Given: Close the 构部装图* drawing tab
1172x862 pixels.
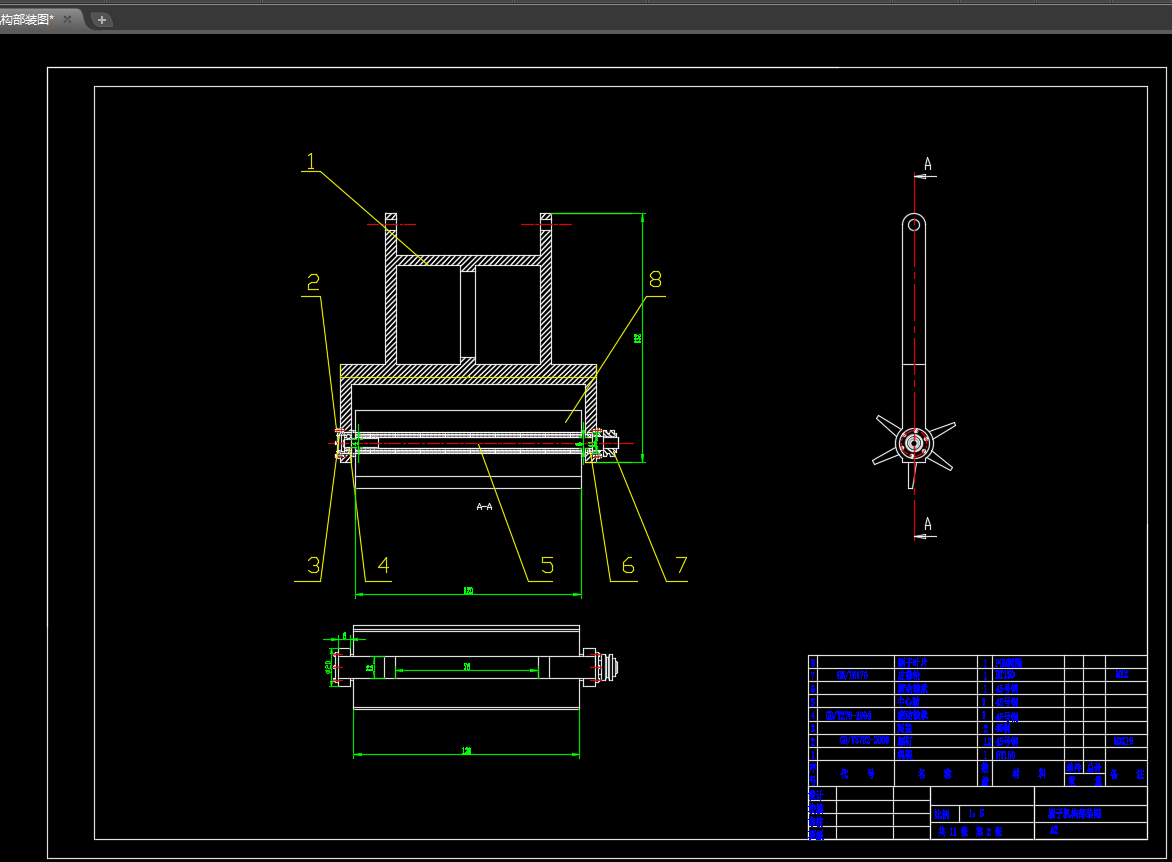Looking at the screenshot, I should click(67, 19).
